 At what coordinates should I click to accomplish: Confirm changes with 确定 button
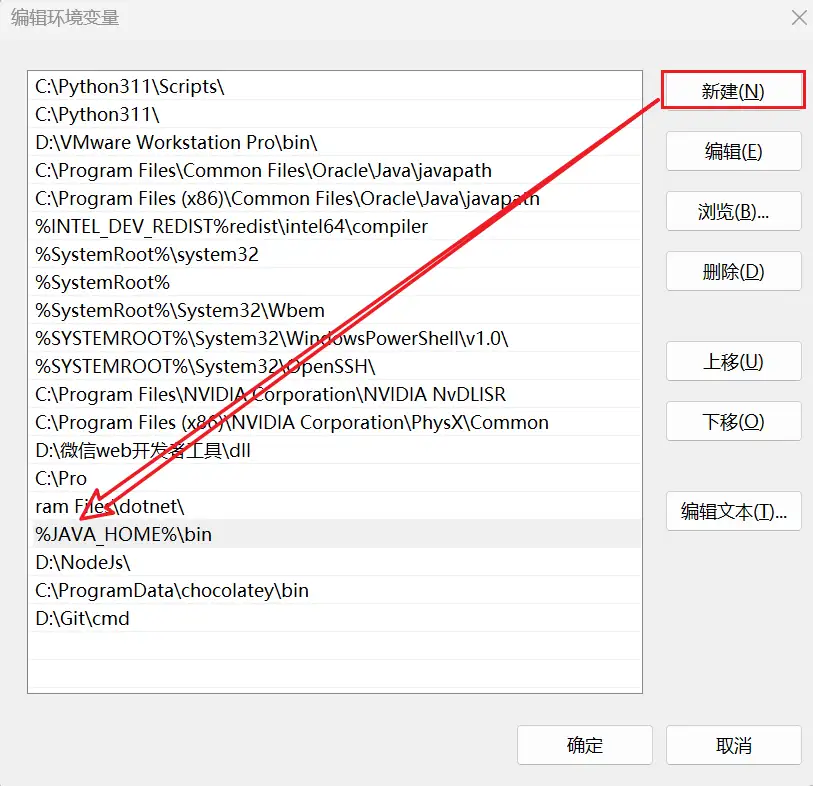pos(585,745)
